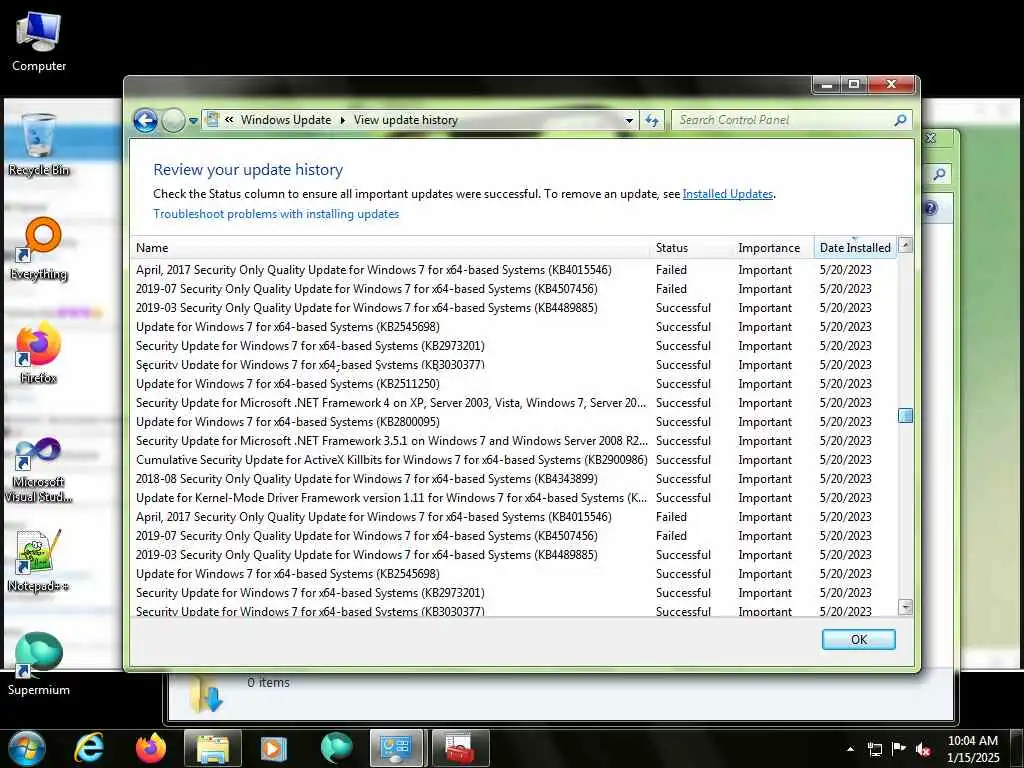Click the vertical scrollbar thumb
The image size is (1024, 768).
tap(905, 415)
